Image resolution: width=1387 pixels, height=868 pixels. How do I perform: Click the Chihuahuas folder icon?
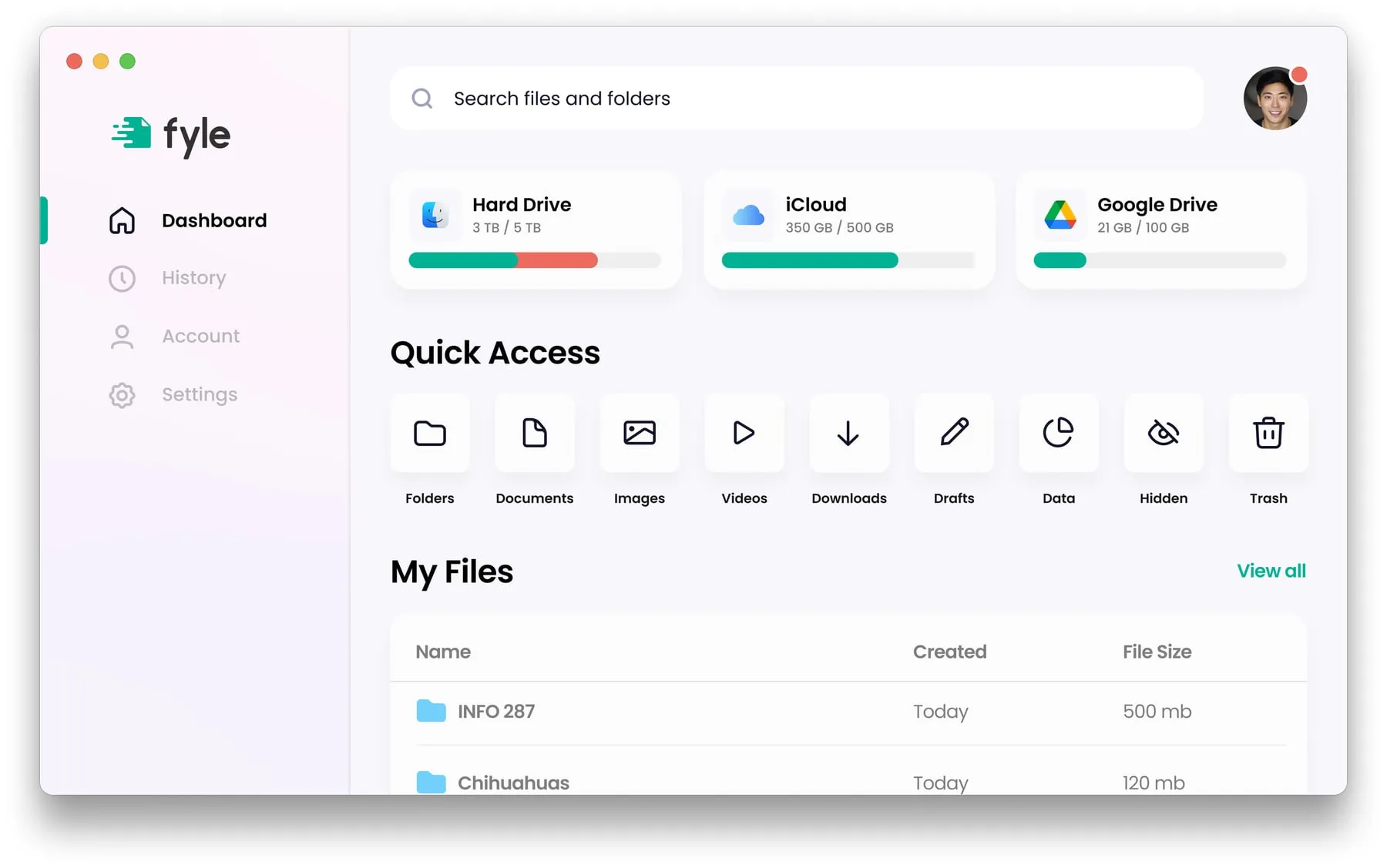point(431,782)
